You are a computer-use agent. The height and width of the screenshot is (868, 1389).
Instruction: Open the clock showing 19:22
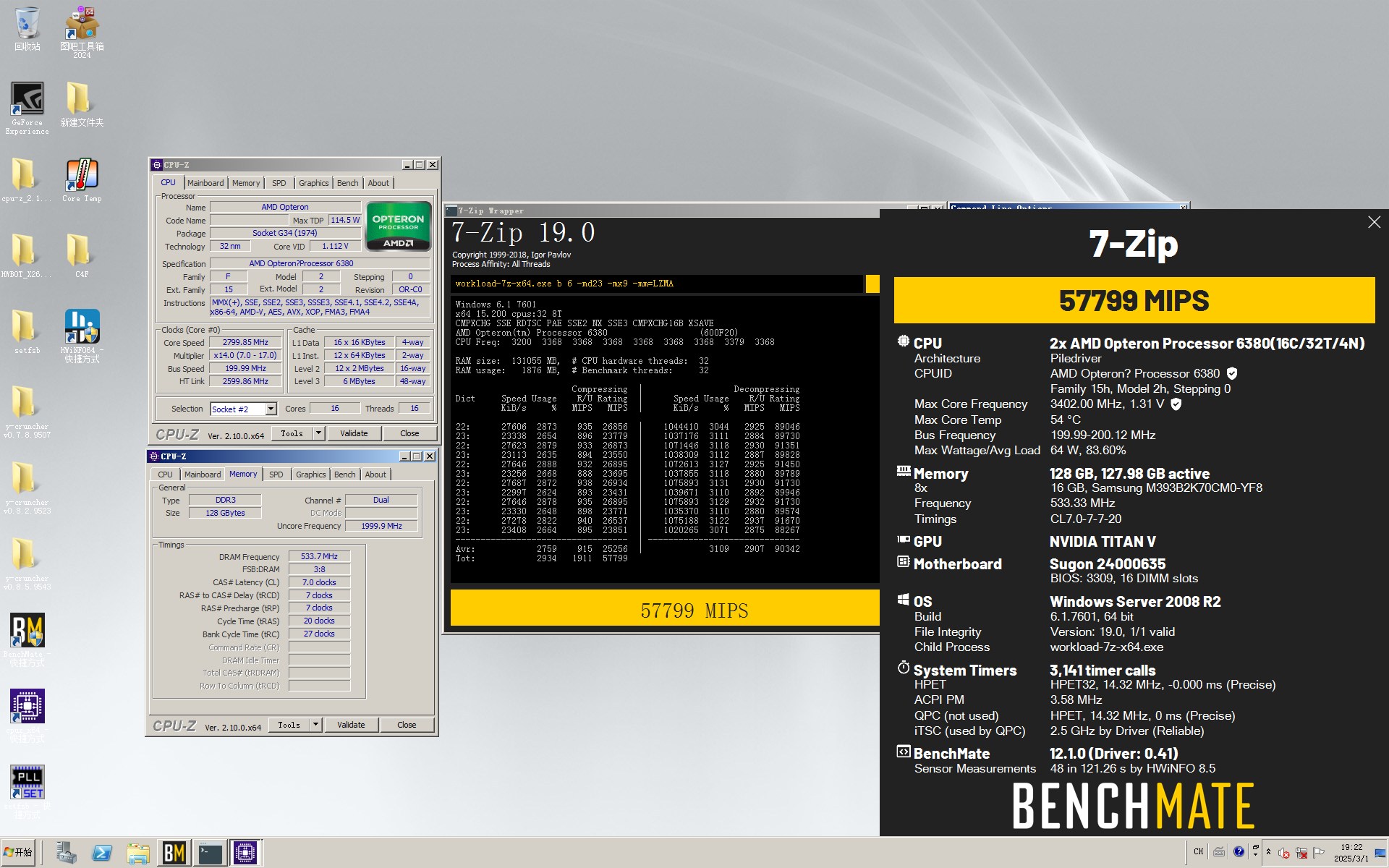(1351, 852)
